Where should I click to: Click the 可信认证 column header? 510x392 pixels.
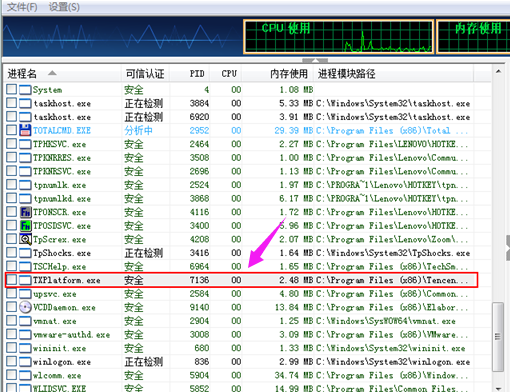point(145,73)
